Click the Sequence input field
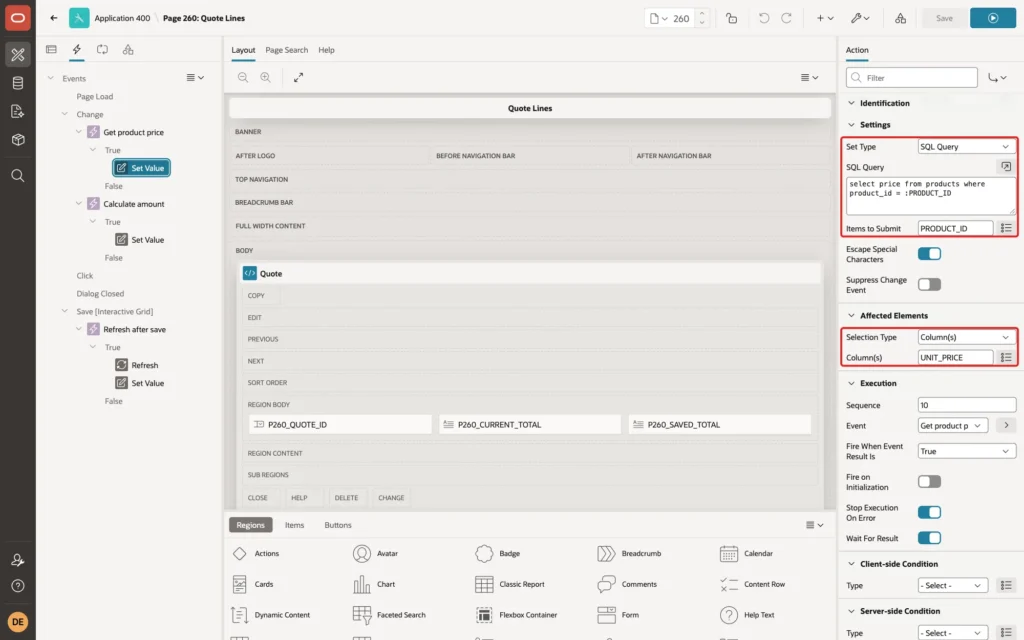The height and width of the screenshot is (640, 1024). click(966, 405)
